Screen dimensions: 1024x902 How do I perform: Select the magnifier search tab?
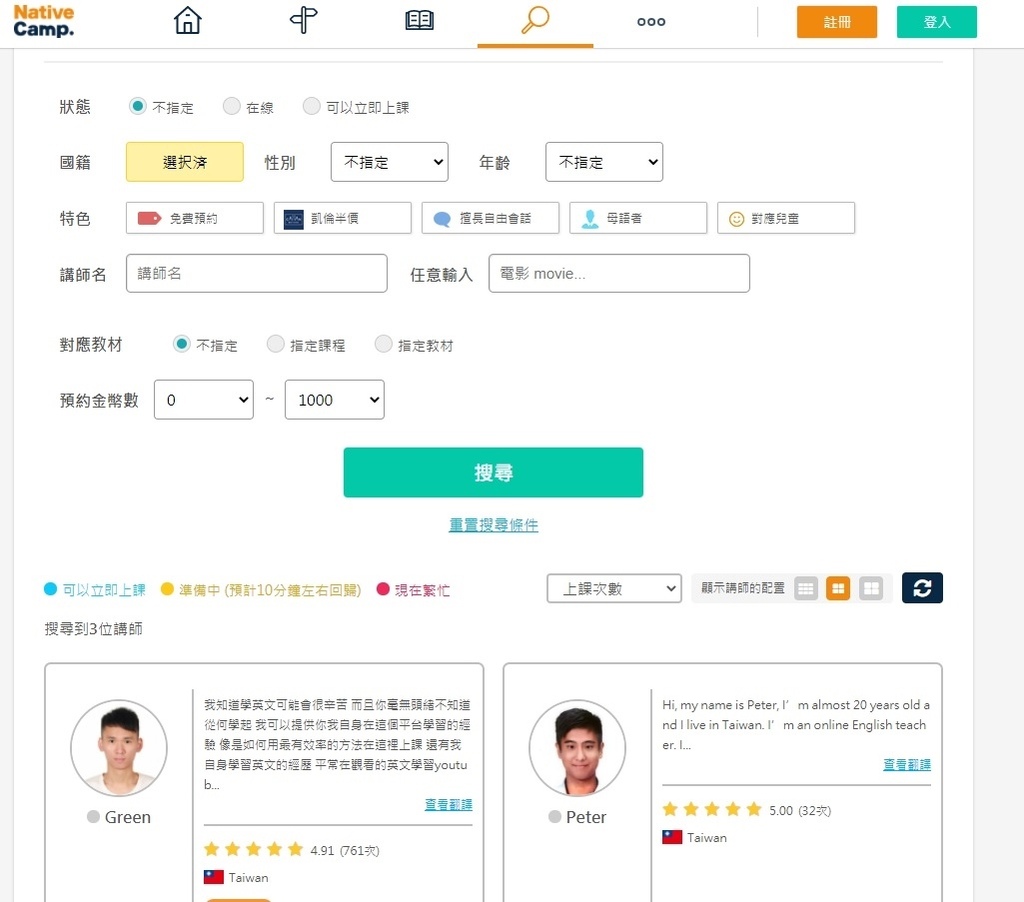pos(535,20)
